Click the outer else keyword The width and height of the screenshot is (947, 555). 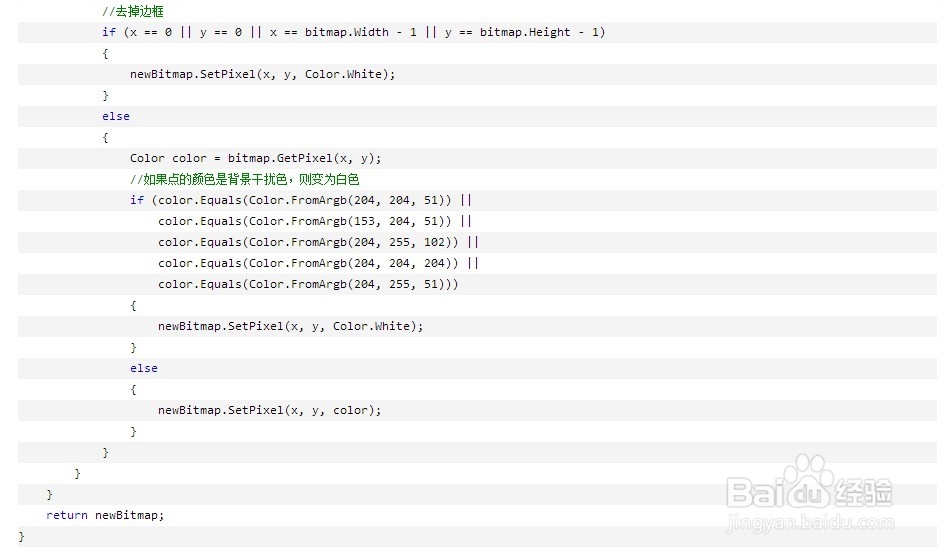point(115,117)
